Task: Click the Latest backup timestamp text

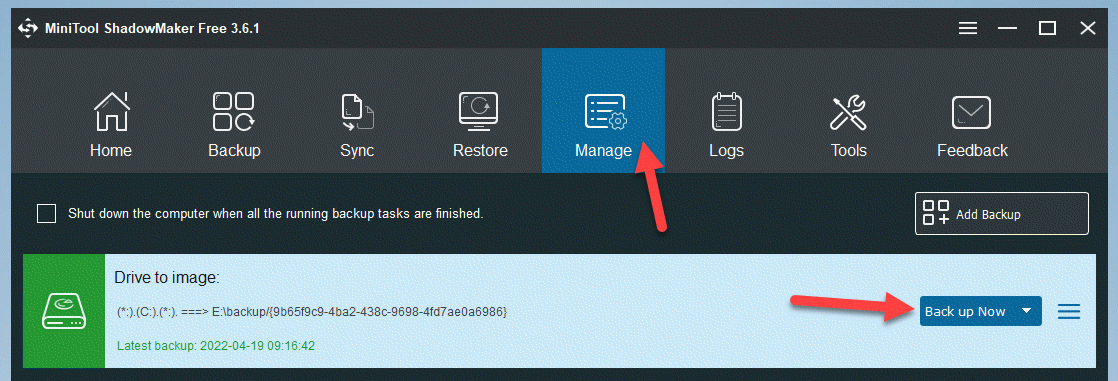Action: (x=216, y=346)
